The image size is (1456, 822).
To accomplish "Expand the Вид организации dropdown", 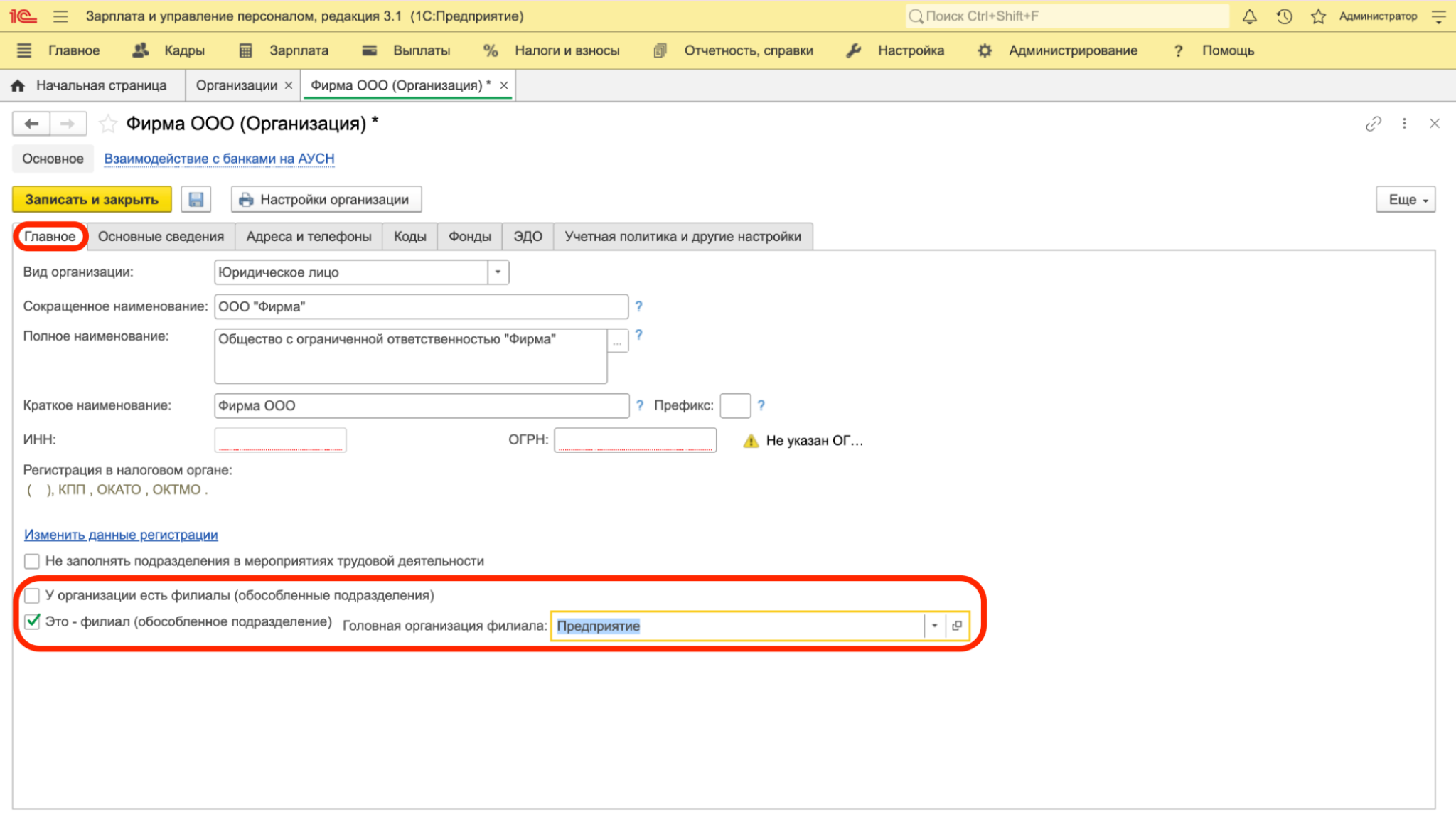I will pyautogui.click(x=498, y=272).
